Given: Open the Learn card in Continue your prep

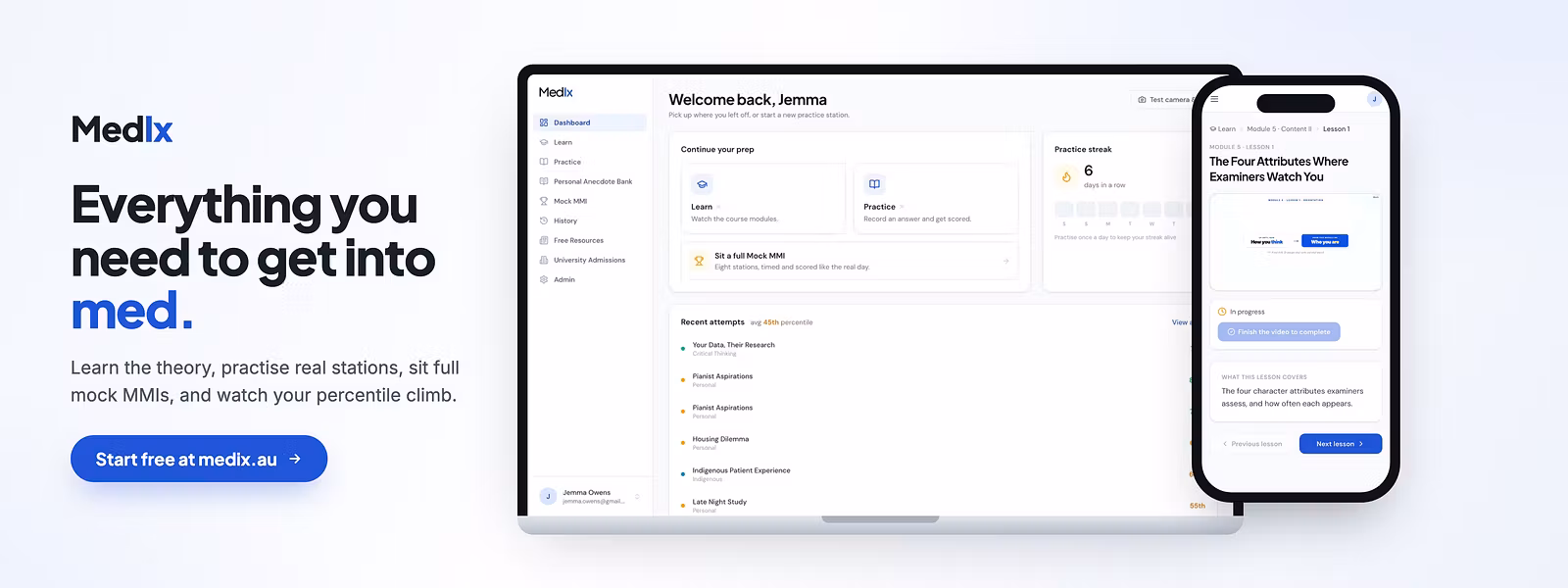Looking at the screenshot, I should coord(763,199).
